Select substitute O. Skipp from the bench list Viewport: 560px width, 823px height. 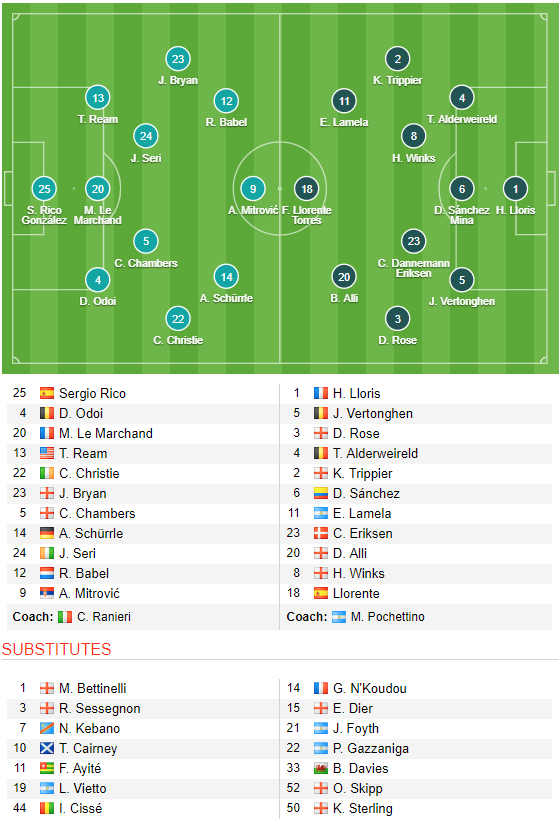358,788
